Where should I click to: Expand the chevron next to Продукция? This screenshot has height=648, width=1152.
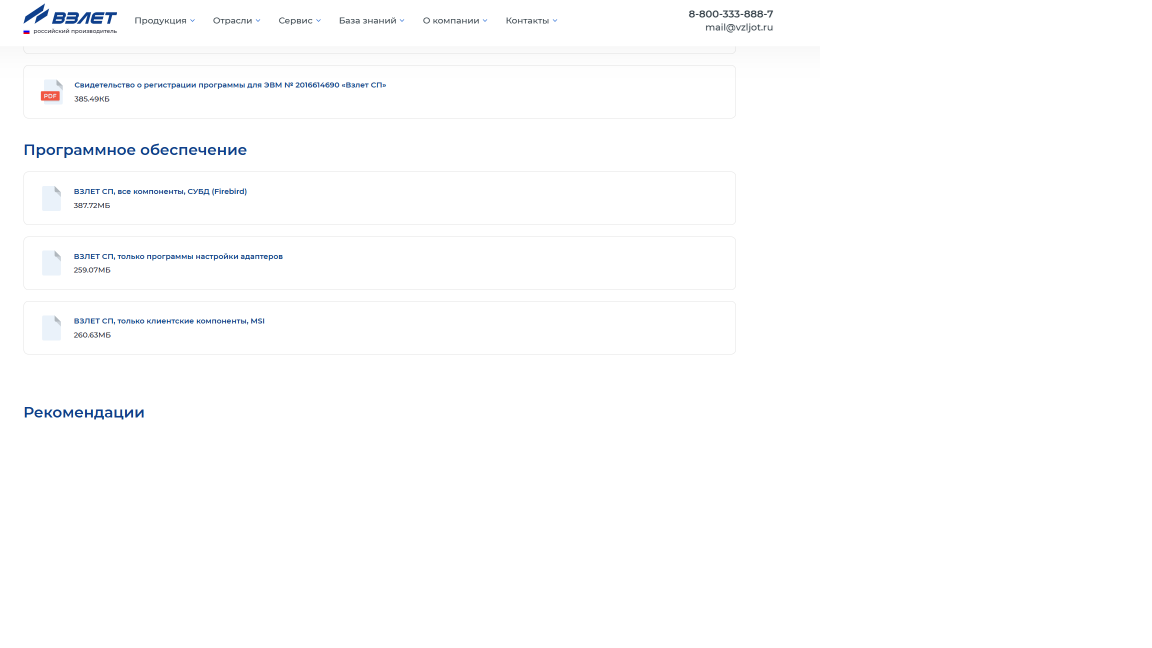click(192, 21)
